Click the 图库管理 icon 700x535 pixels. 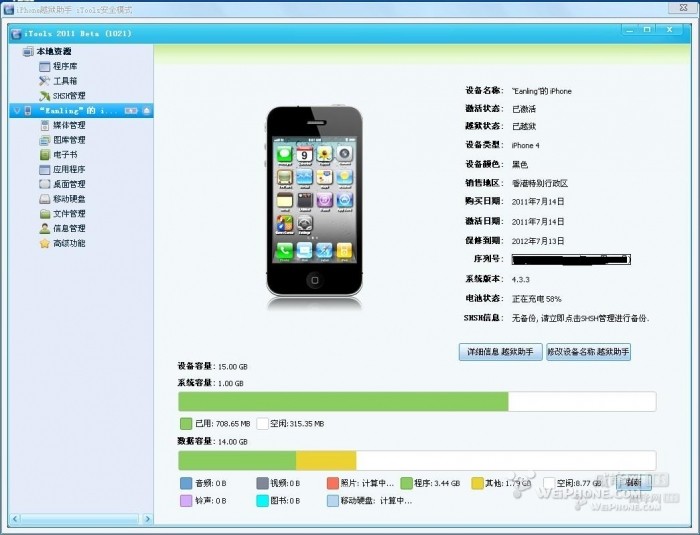click(45, 140)
